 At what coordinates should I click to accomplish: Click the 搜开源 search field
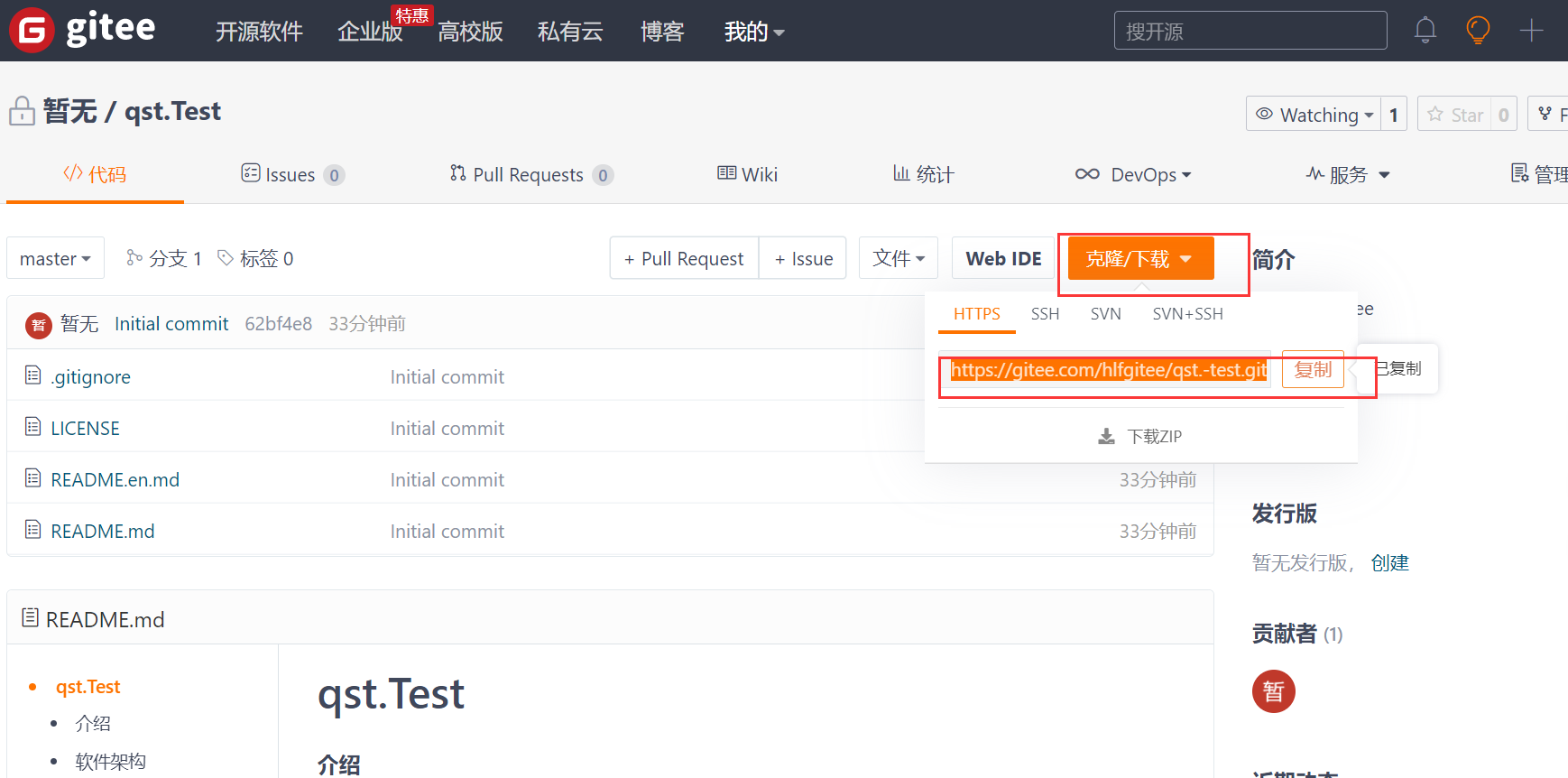coord(1250,31)
